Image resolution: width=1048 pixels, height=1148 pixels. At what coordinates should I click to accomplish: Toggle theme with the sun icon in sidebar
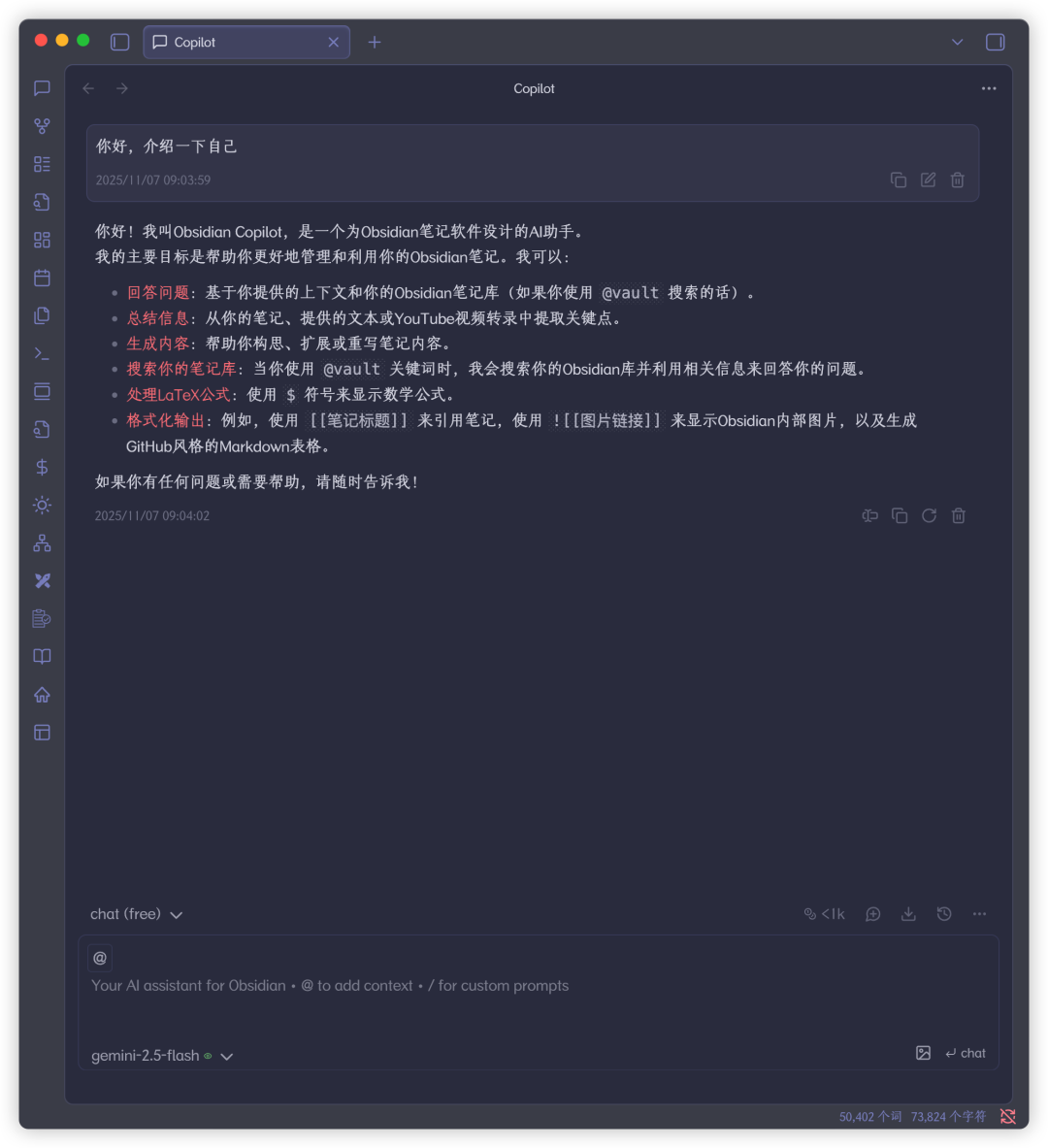click(x=42, y=505)
